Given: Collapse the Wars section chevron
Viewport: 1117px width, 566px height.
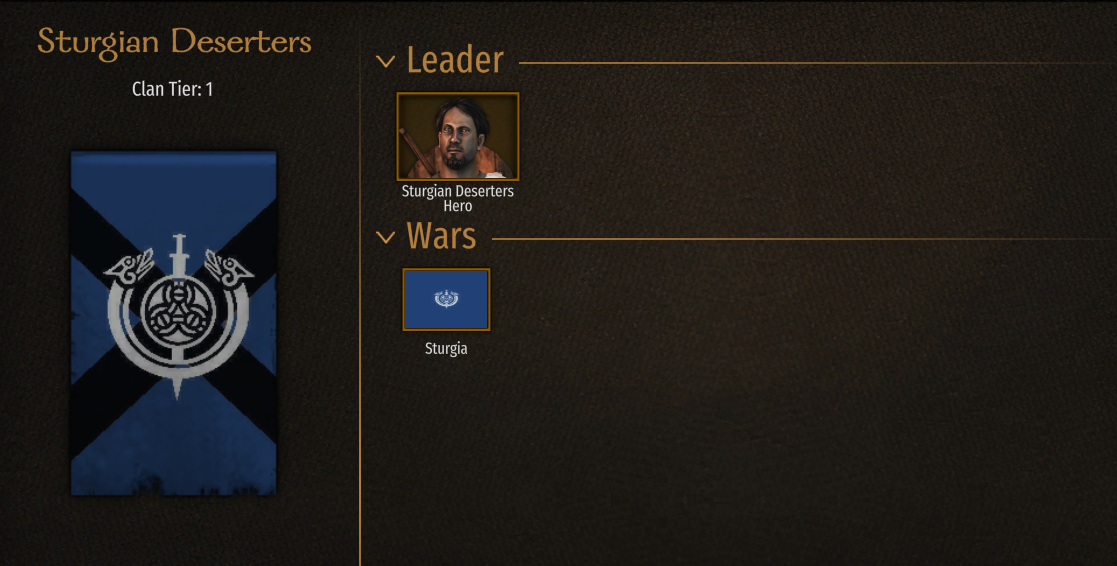Looking at the screenshot, I should click(x=385, y=237).
